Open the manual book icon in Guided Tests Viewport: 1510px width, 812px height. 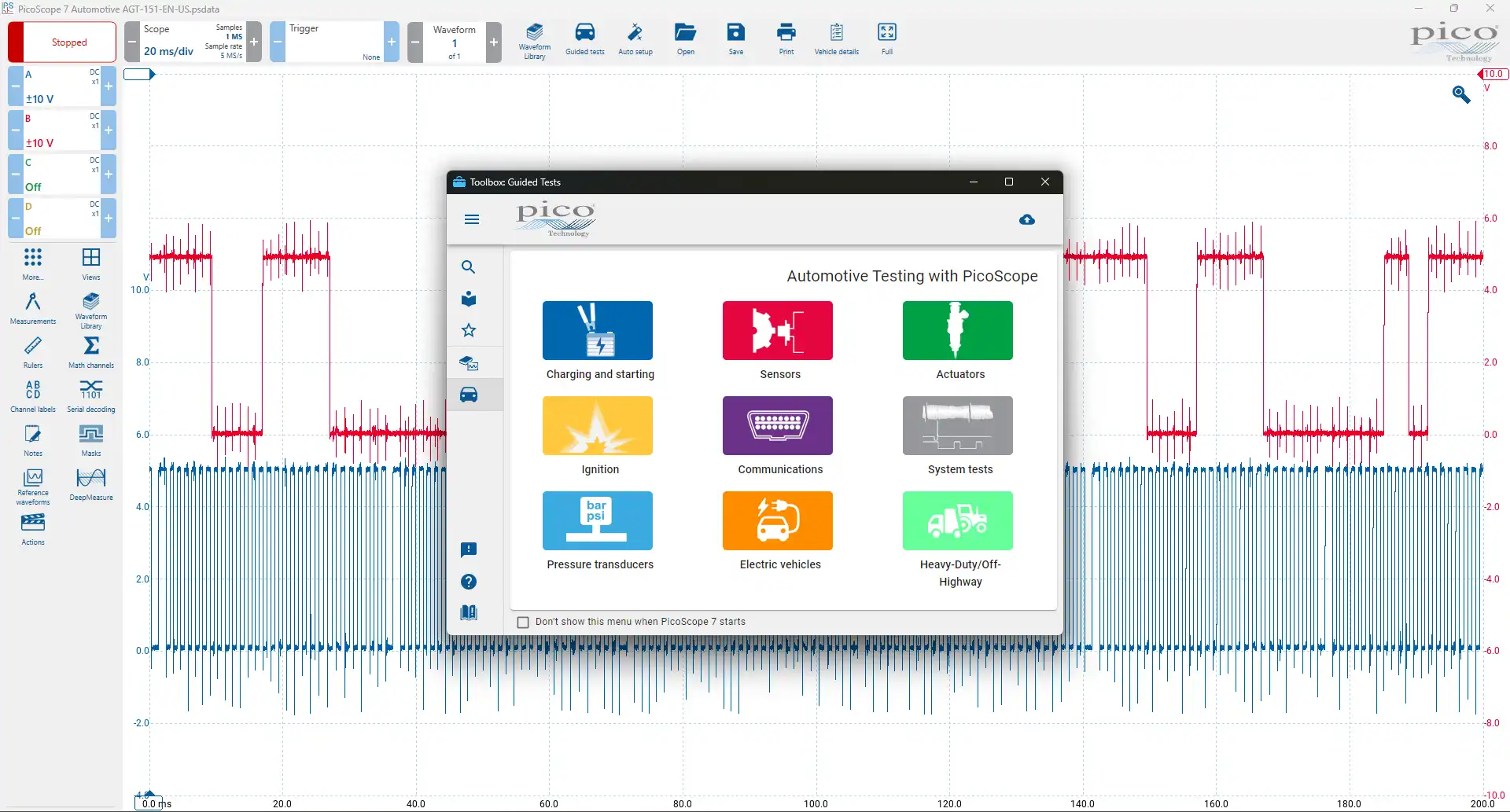(x=469, y=613)
